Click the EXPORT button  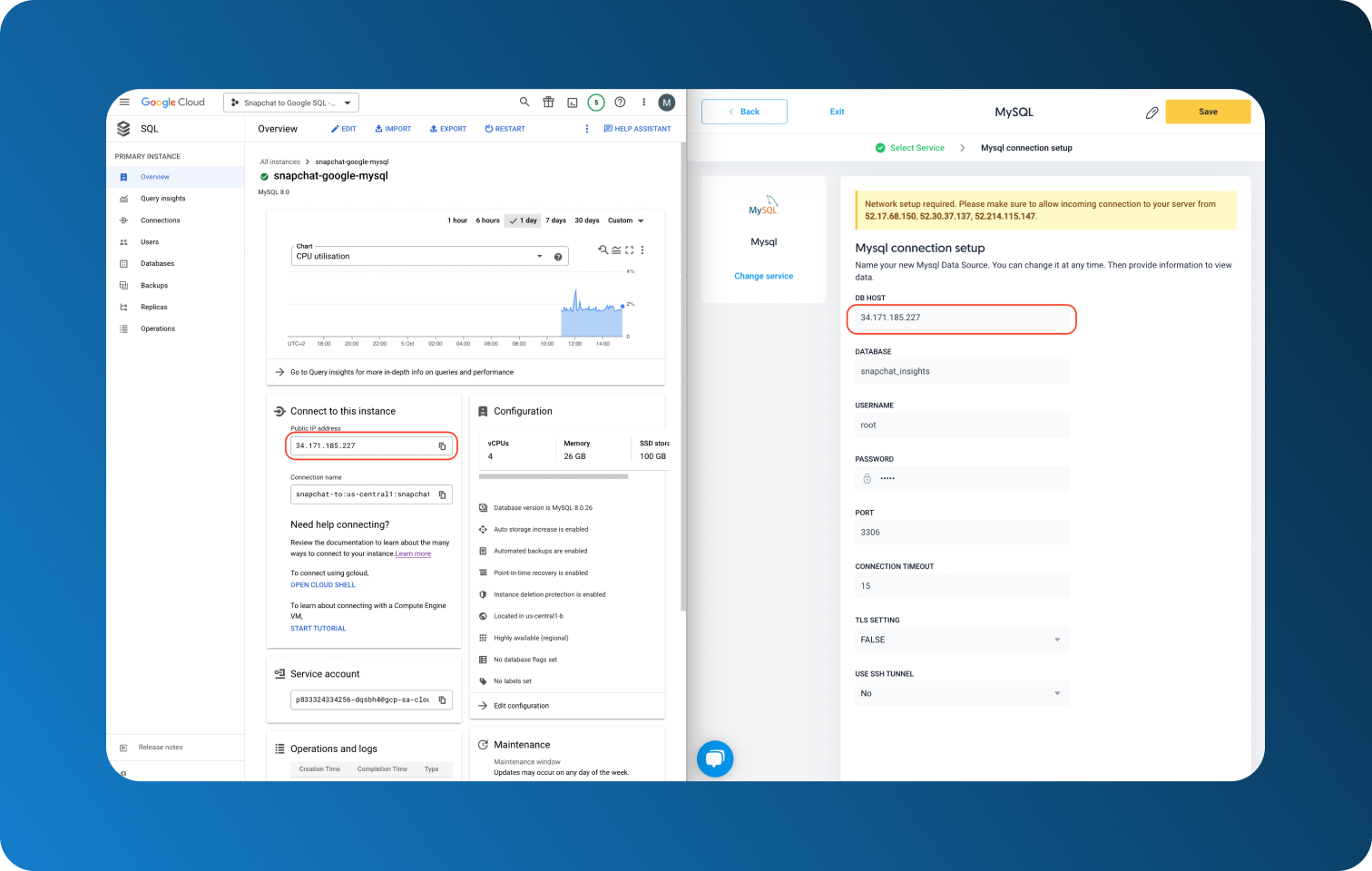448,129
